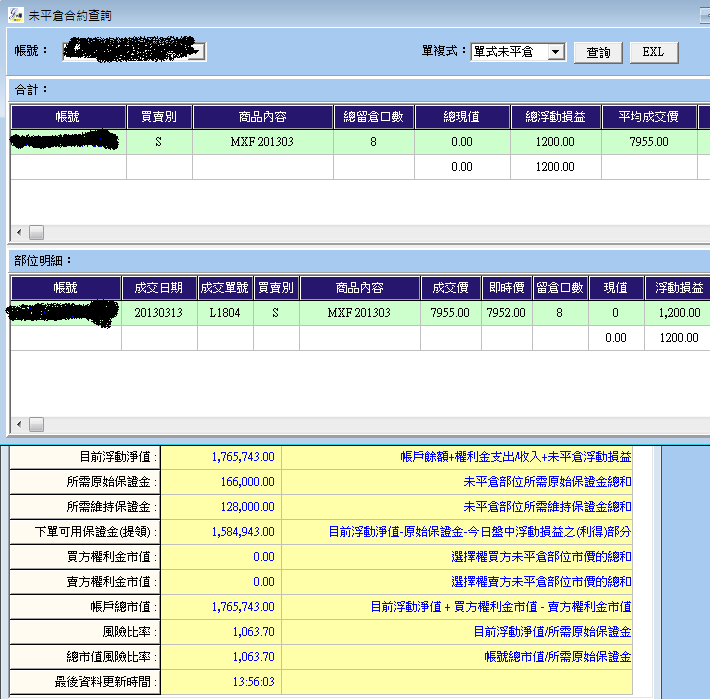Screen dimensions: 710x699
Task: Click the 查詢 query button
Action: click(598, 53)
